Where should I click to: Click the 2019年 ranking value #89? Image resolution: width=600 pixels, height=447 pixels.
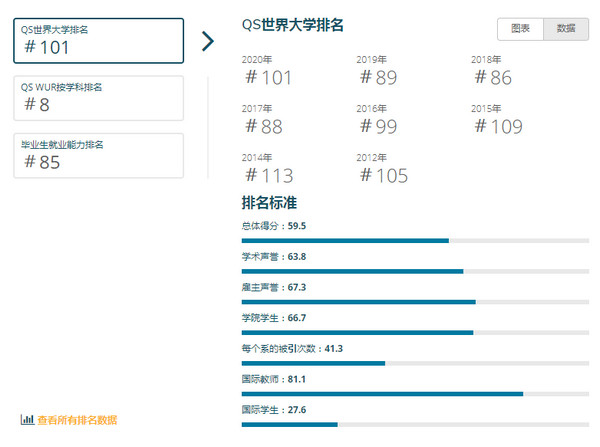378,78
